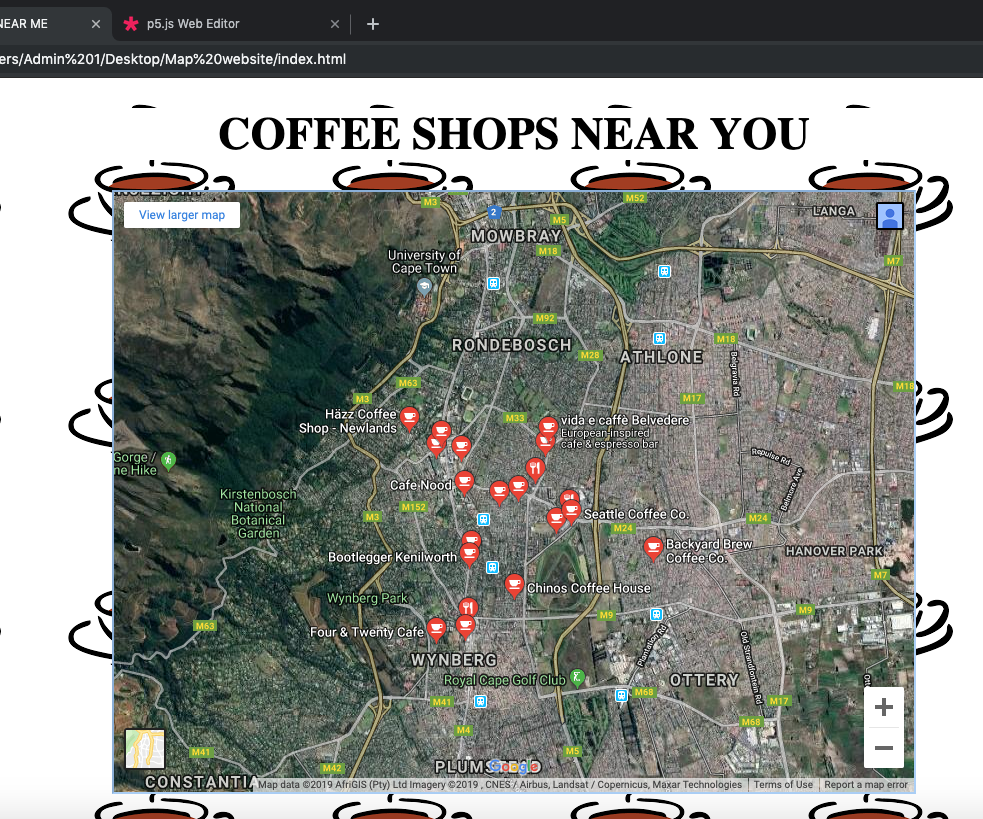Select the Chinos Coffee House marker
The height and width of the screenshot is (819, 983).
514,585
